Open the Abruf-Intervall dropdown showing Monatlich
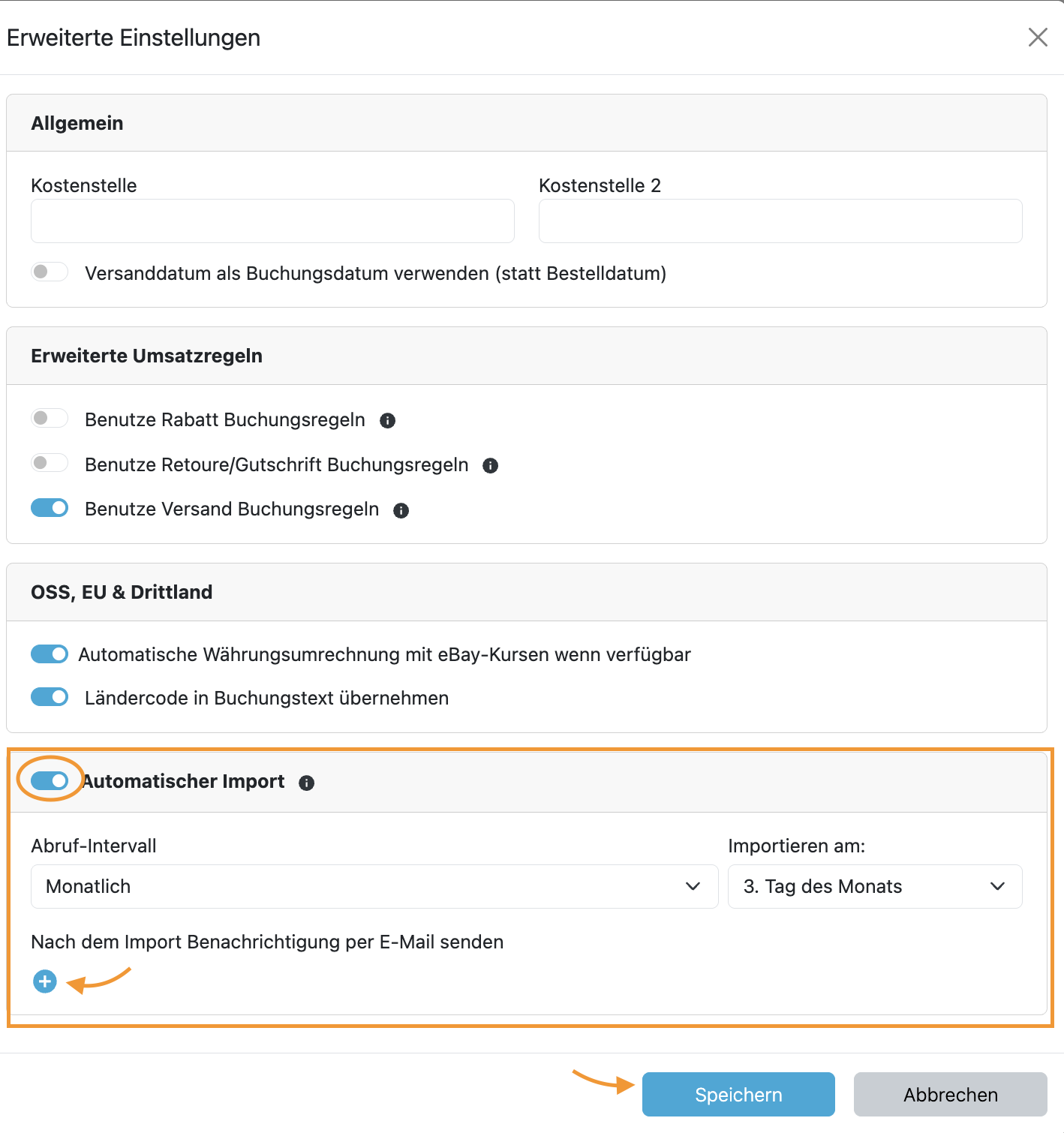 tap(374, 886)
